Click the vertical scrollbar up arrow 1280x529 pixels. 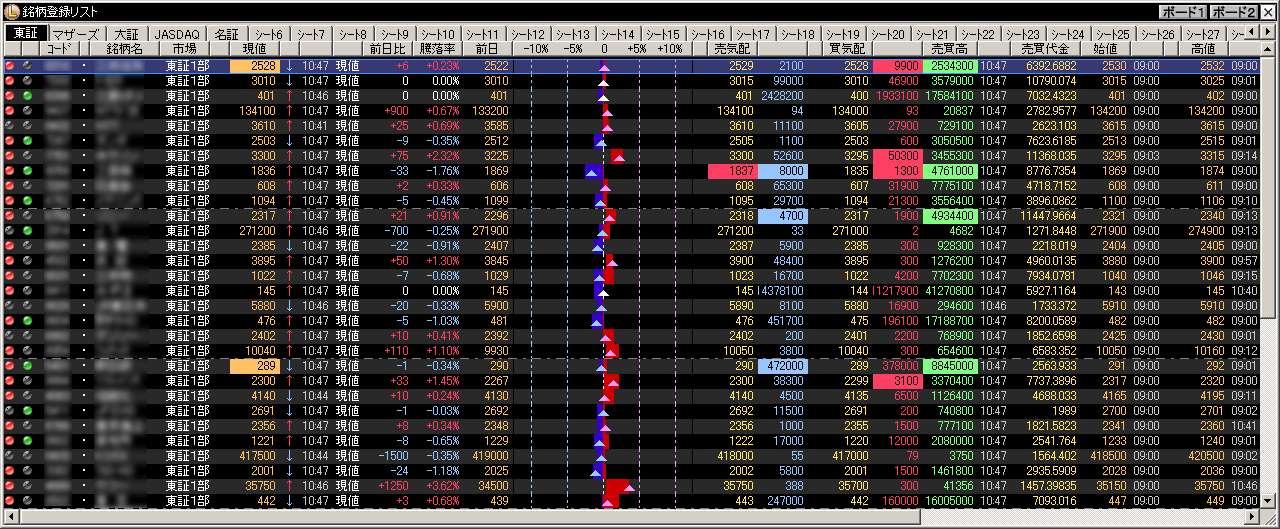tap(1268, 48)
